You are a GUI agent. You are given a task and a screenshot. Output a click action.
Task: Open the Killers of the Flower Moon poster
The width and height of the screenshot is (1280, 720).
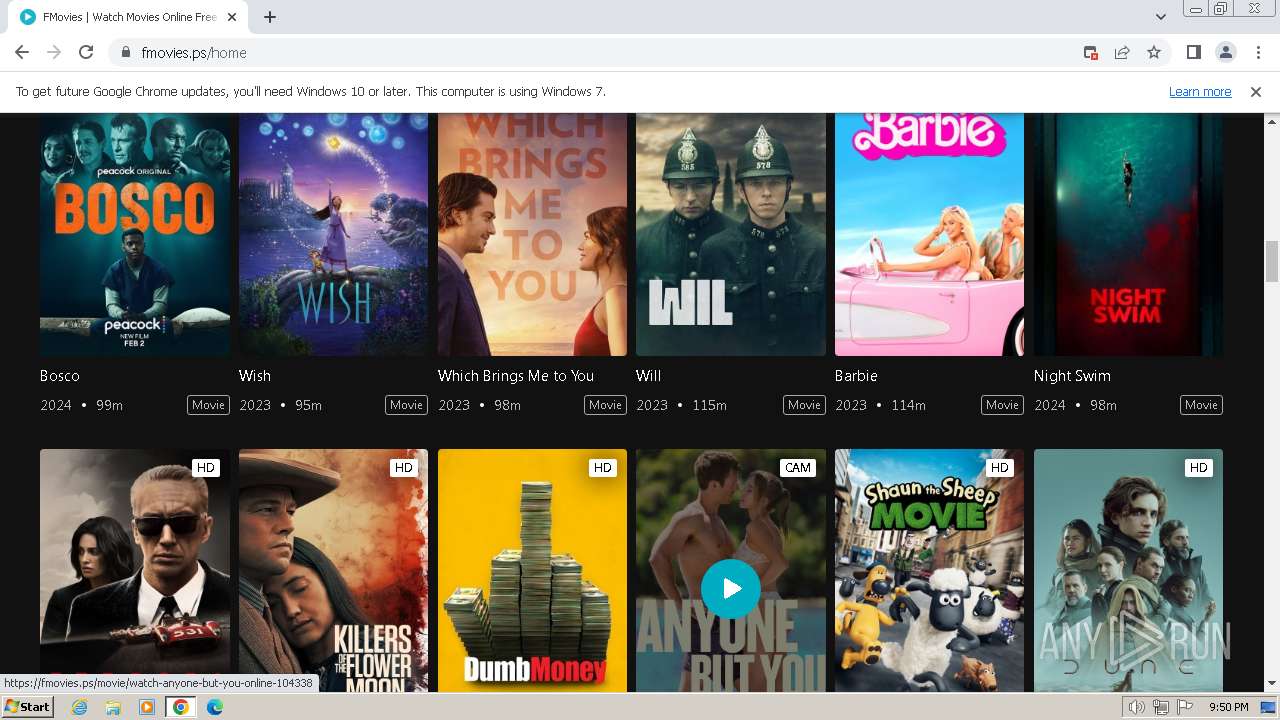(333, 570)
